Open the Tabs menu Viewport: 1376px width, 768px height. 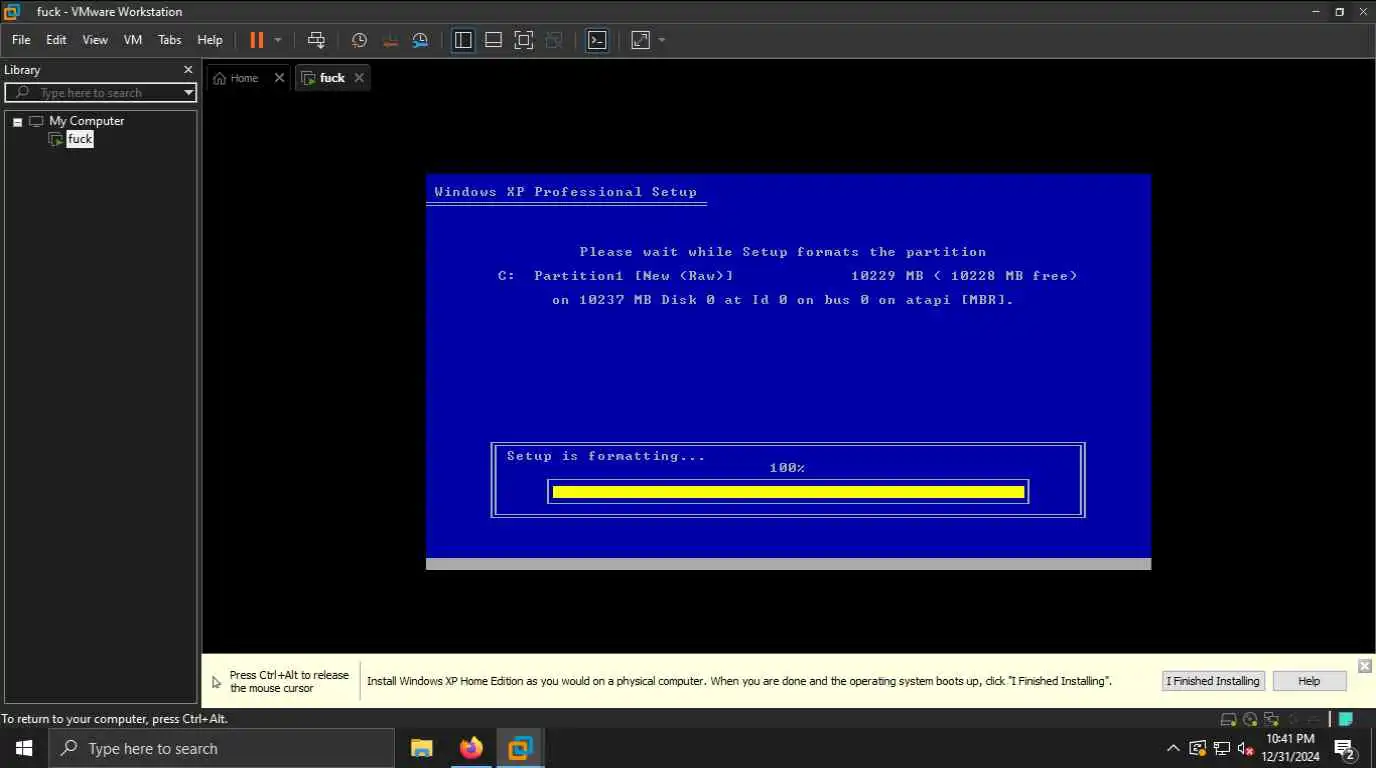pyautogui.click(x=170, y=40)
